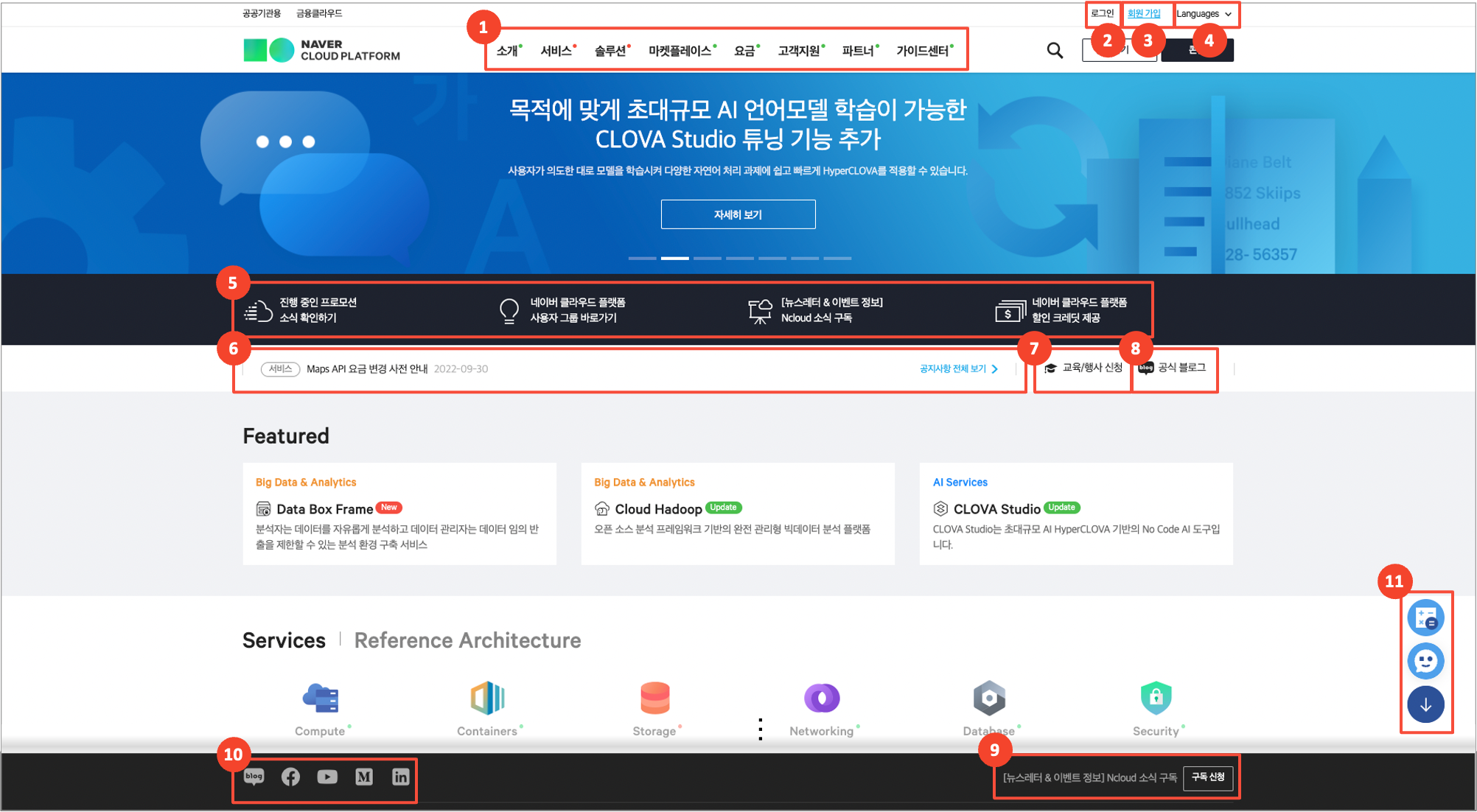The width and height of the screenshot is (1477, 812).
Task: Click the credit money icon beside 할인 크레딧 제공
Action: coord(1010,311)
